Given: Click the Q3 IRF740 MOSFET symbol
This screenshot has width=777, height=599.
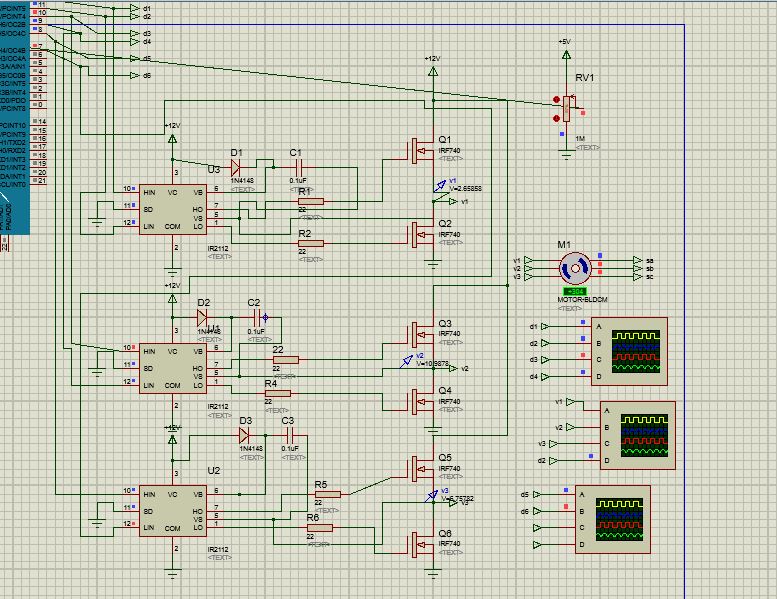Looking at the screenshot, I should [421, 334].
